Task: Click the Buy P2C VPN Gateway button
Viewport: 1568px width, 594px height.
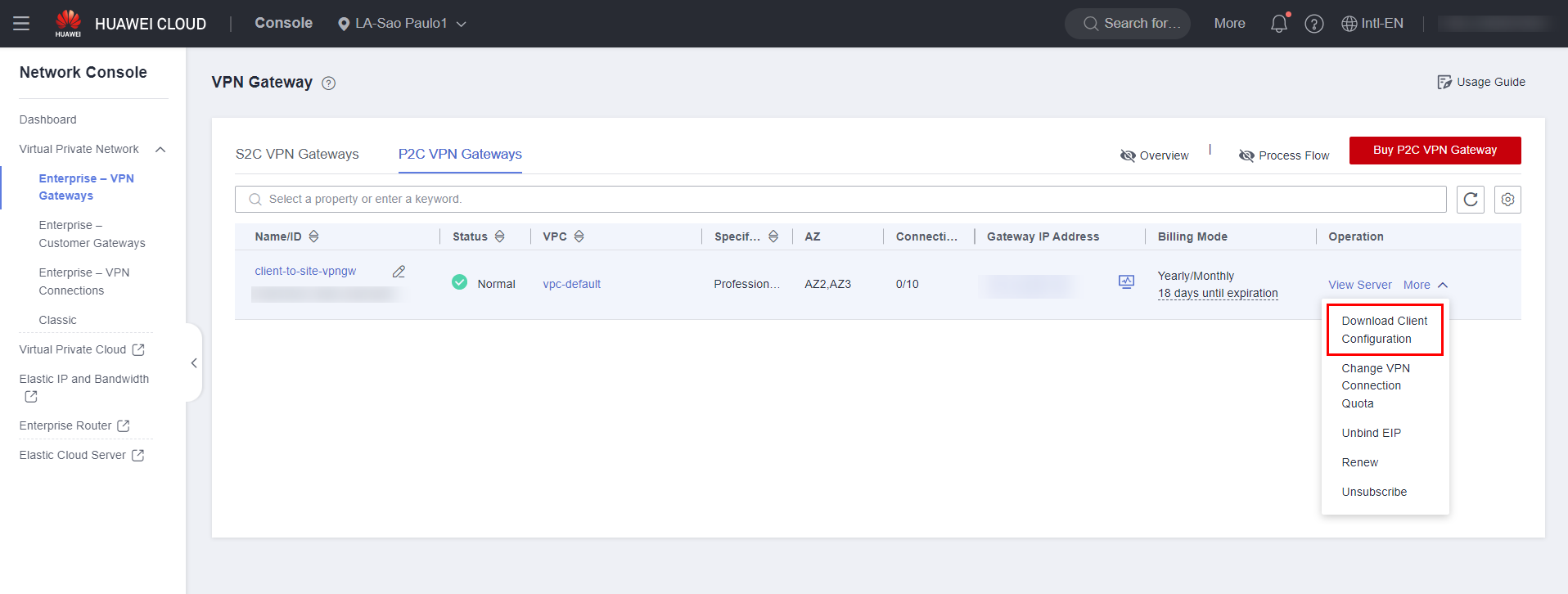Action: click(1434, 151)
